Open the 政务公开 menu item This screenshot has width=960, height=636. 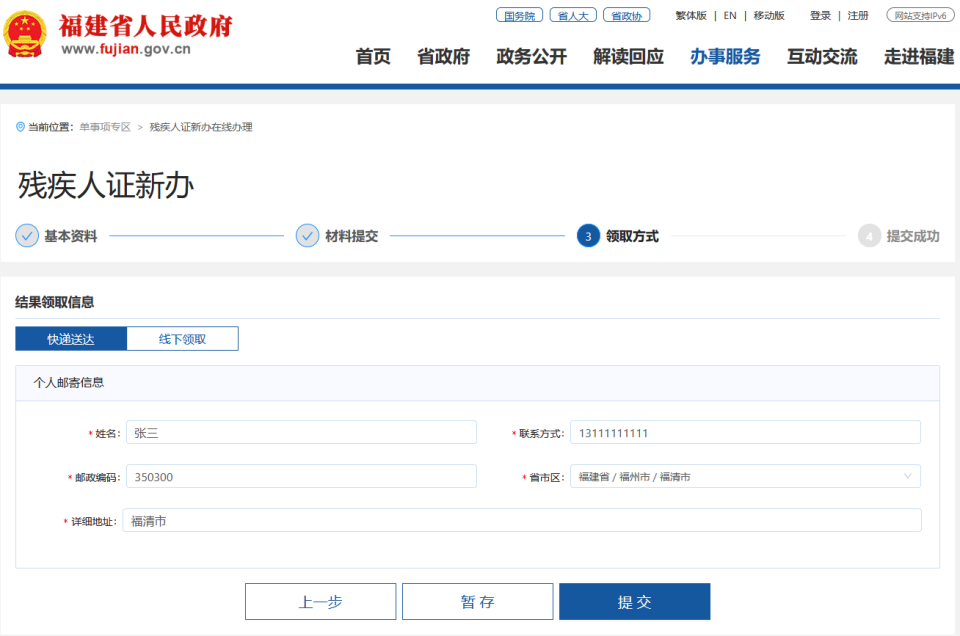pyautogui.click(x=531, y=56)
